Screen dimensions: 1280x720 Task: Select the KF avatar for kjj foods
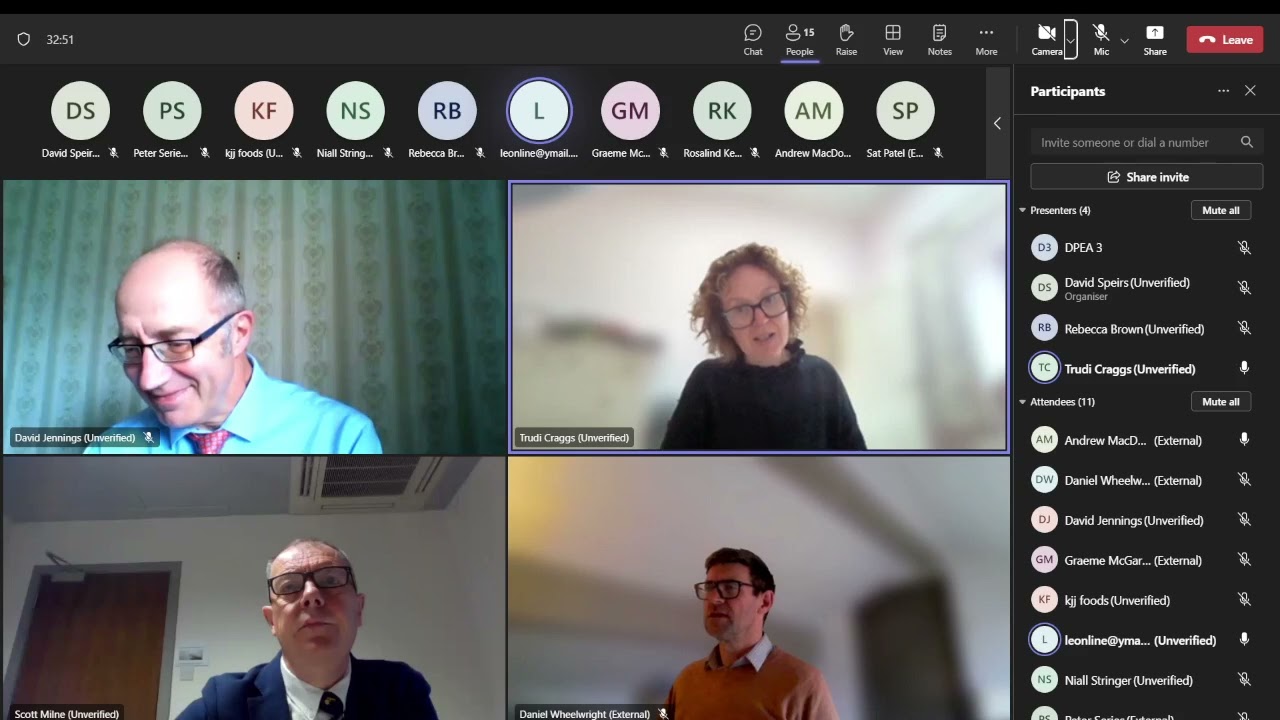(264, 110)
